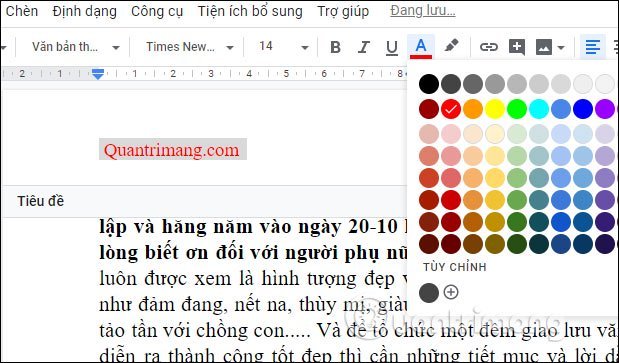Click the Quantrimang.com heading text
This screenshot has height=363, width=619.
pyautogui.click(x=172, y=150)
